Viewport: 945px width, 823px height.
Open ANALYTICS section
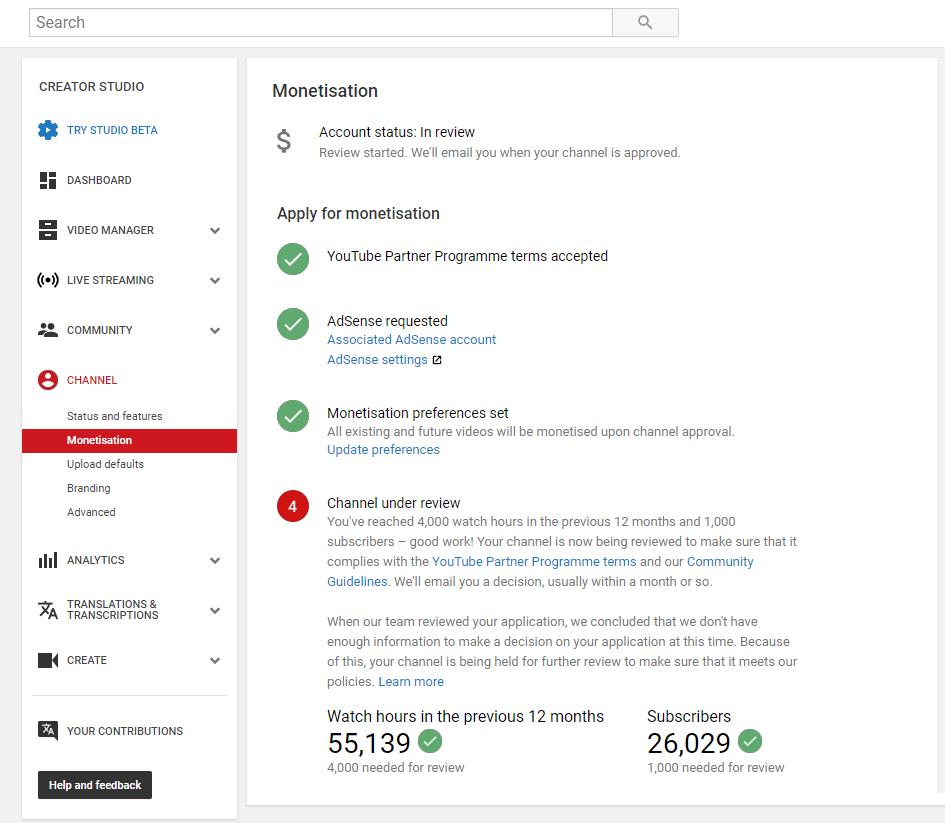click(95, 560)
